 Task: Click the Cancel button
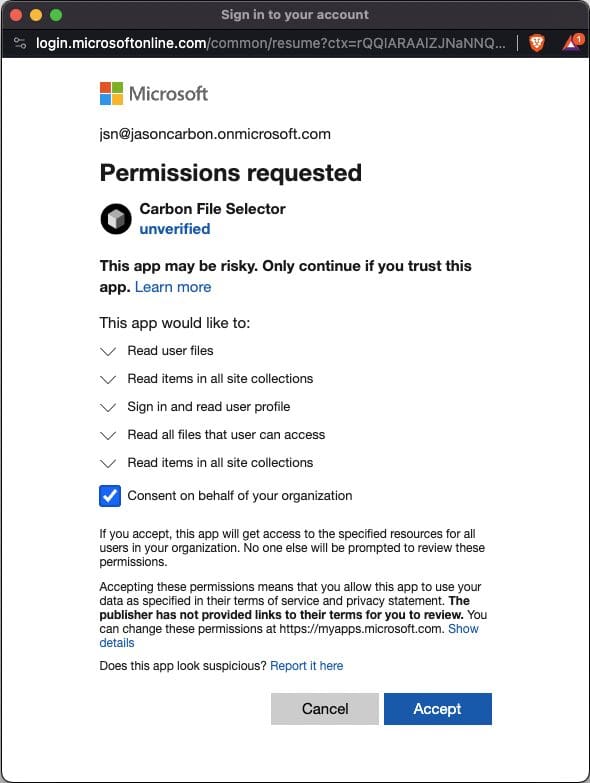[x=325, y=709]
